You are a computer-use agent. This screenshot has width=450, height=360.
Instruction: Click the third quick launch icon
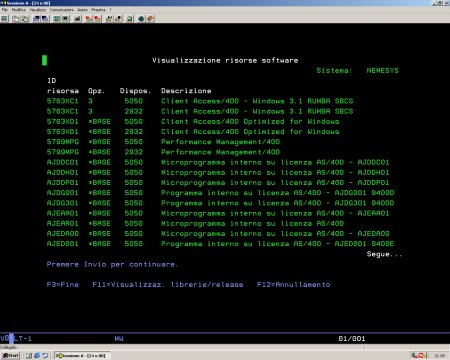[x=45, y=356]
